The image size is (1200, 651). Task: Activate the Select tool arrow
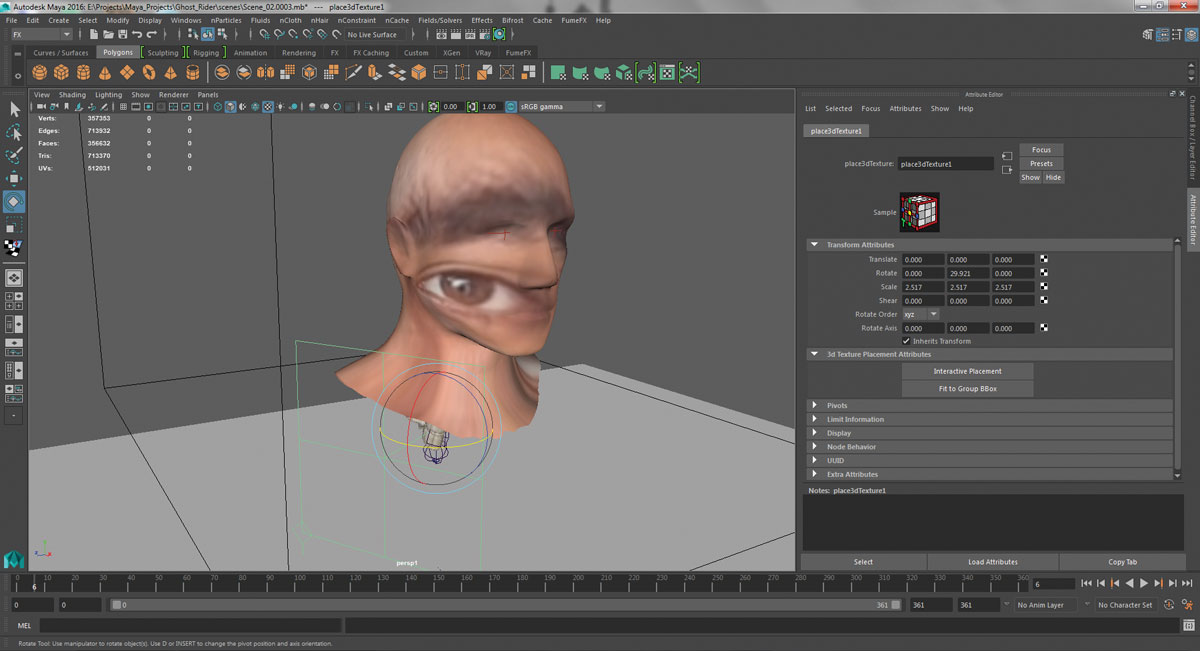[14, 109]
